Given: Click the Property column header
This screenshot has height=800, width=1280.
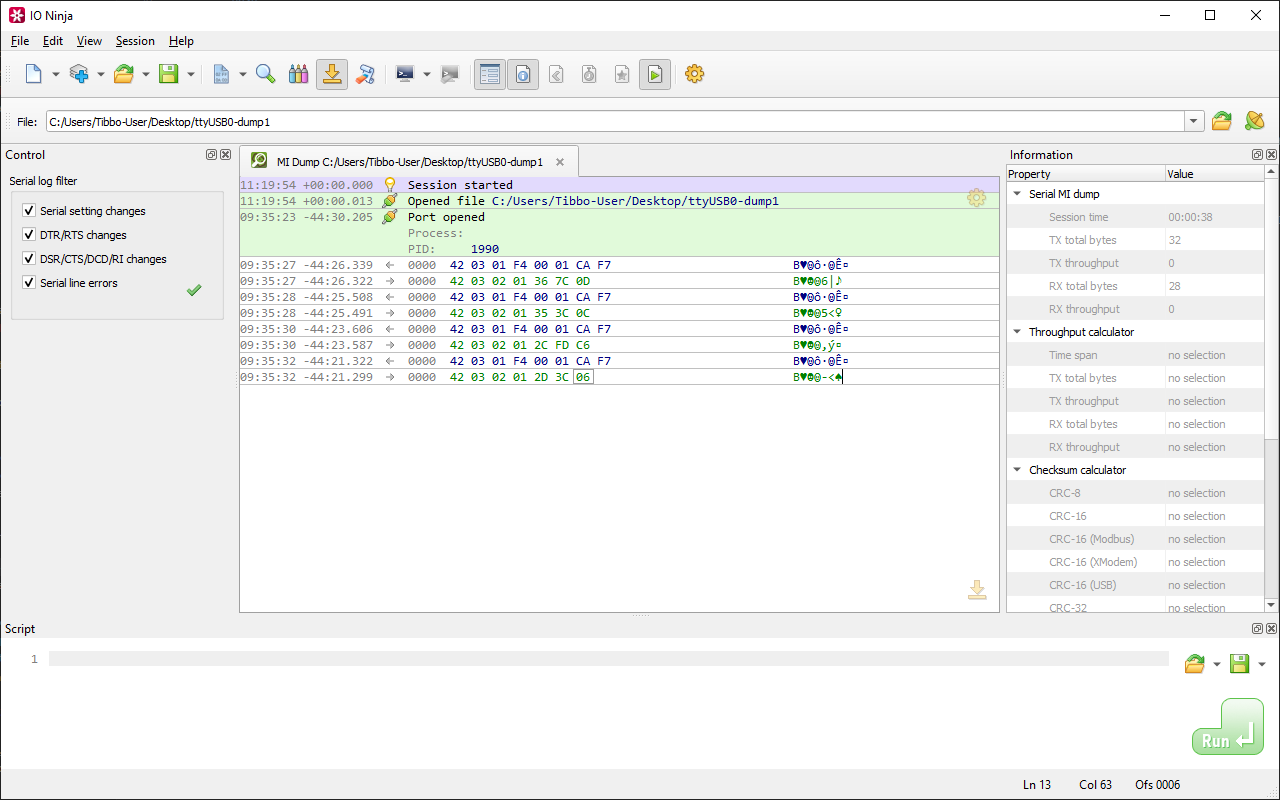Looking at the screenshot, I should [x=1085, y=174].
